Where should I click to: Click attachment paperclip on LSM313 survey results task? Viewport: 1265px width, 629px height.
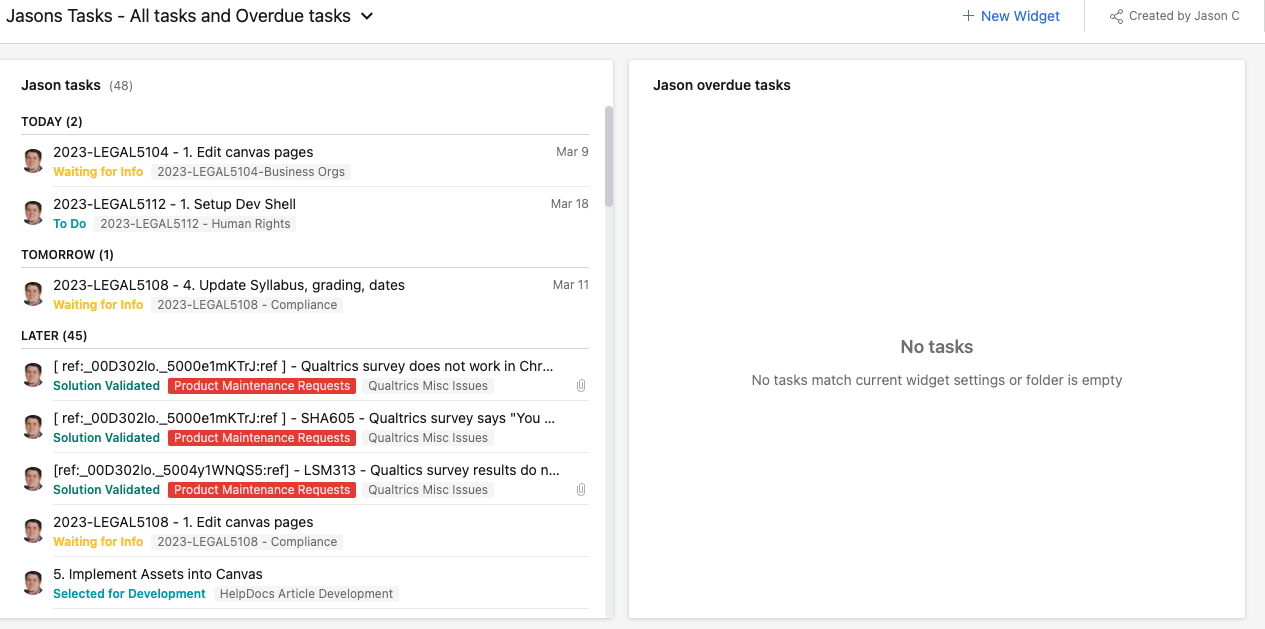click(581, 490)
